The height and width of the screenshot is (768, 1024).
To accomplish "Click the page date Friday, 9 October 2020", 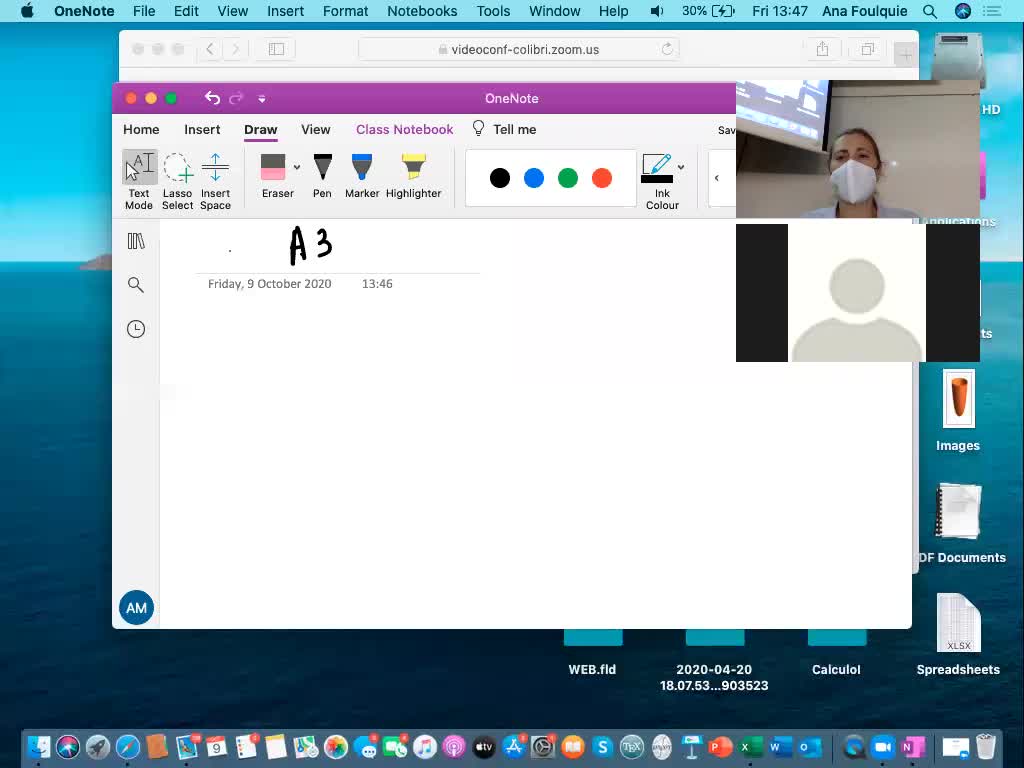I will click(x=270, y=283).
